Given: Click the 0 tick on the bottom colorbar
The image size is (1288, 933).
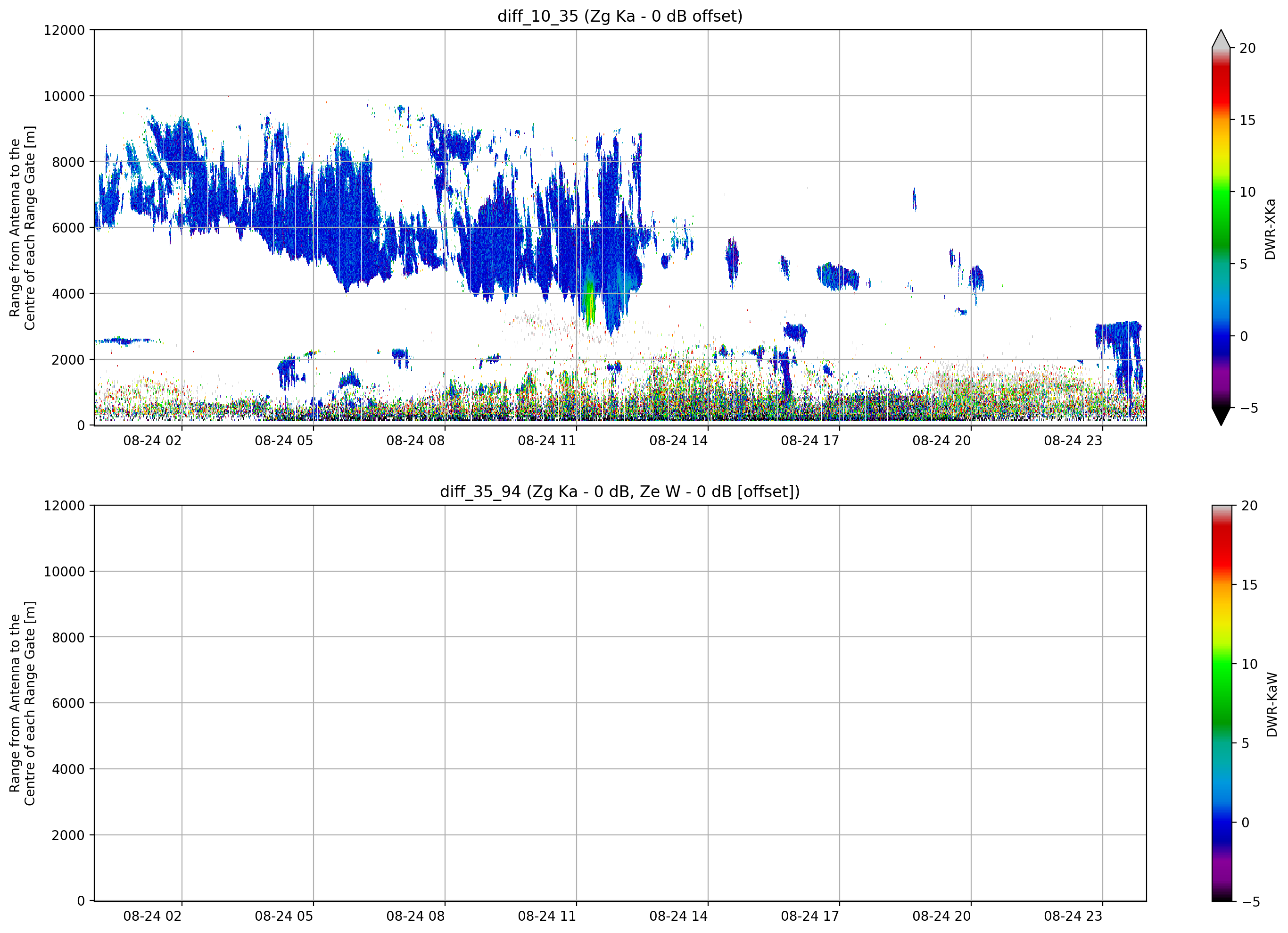Looking at the screenshot, I should point(1246,822).
